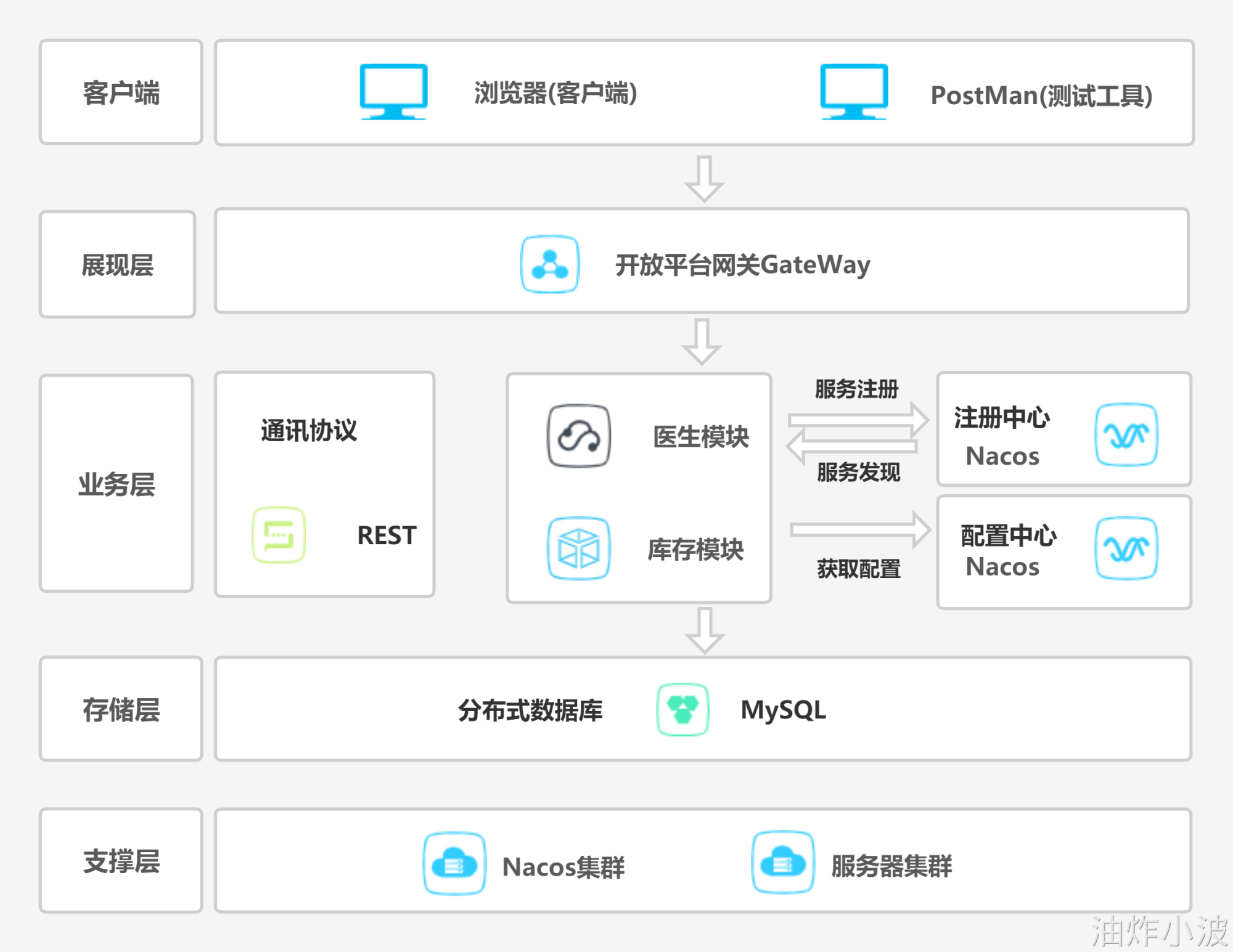Click the PostMan monitor icon
The height and width of the screenshot is (952, 1233).
(x=854, y=91)
